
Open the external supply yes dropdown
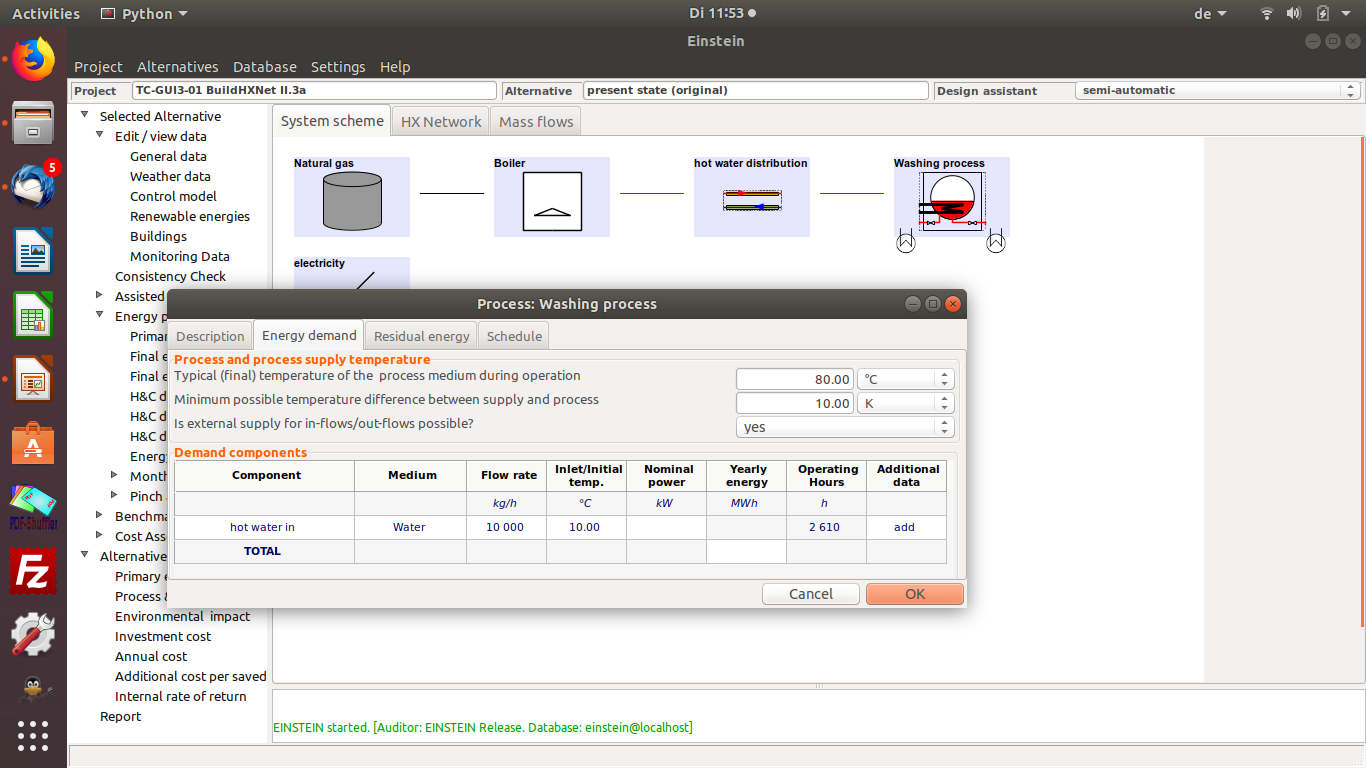[845, 427]
